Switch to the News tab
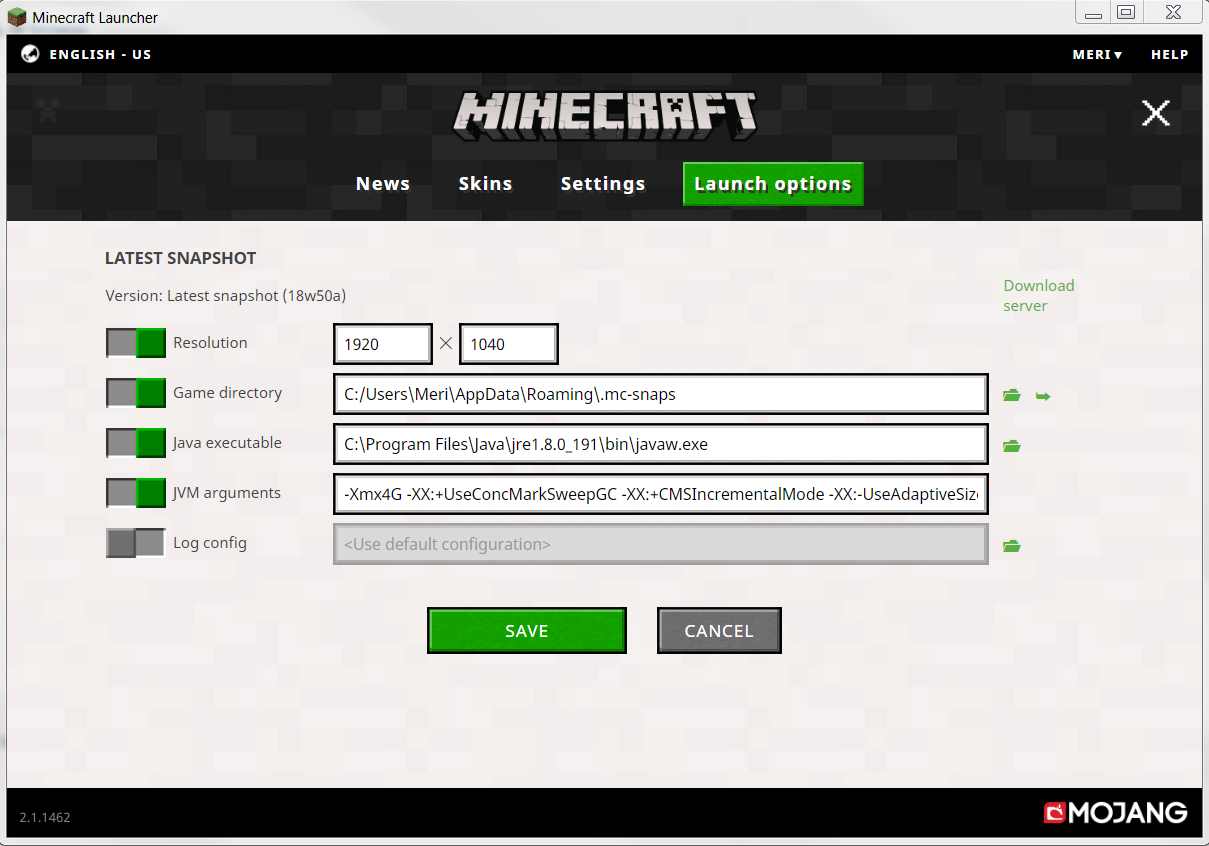Screen dimensions: 1209x846 (x=383, y=184)
